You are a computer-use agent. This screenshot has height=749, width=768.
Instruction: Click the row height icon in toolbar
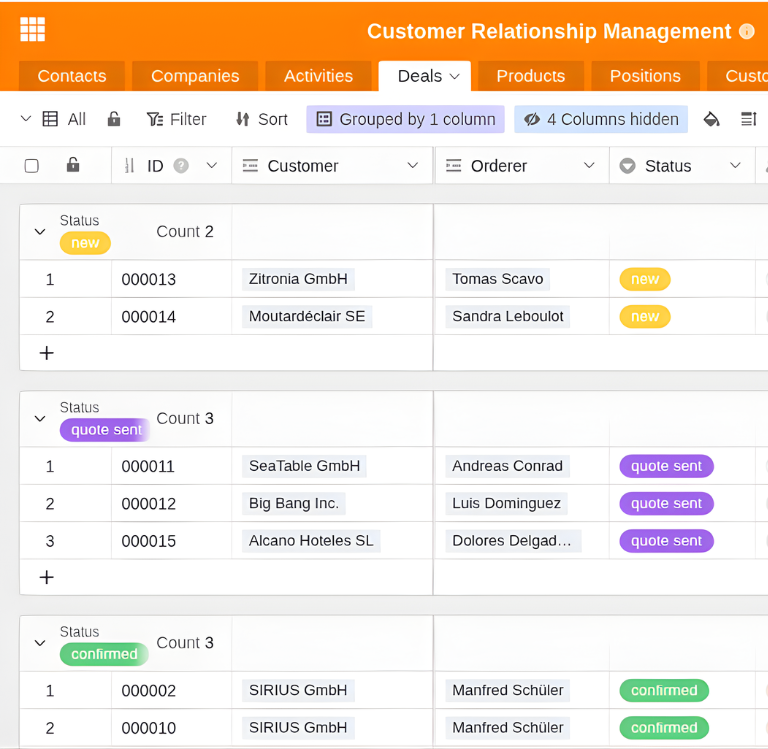click(x=748, y=119)
